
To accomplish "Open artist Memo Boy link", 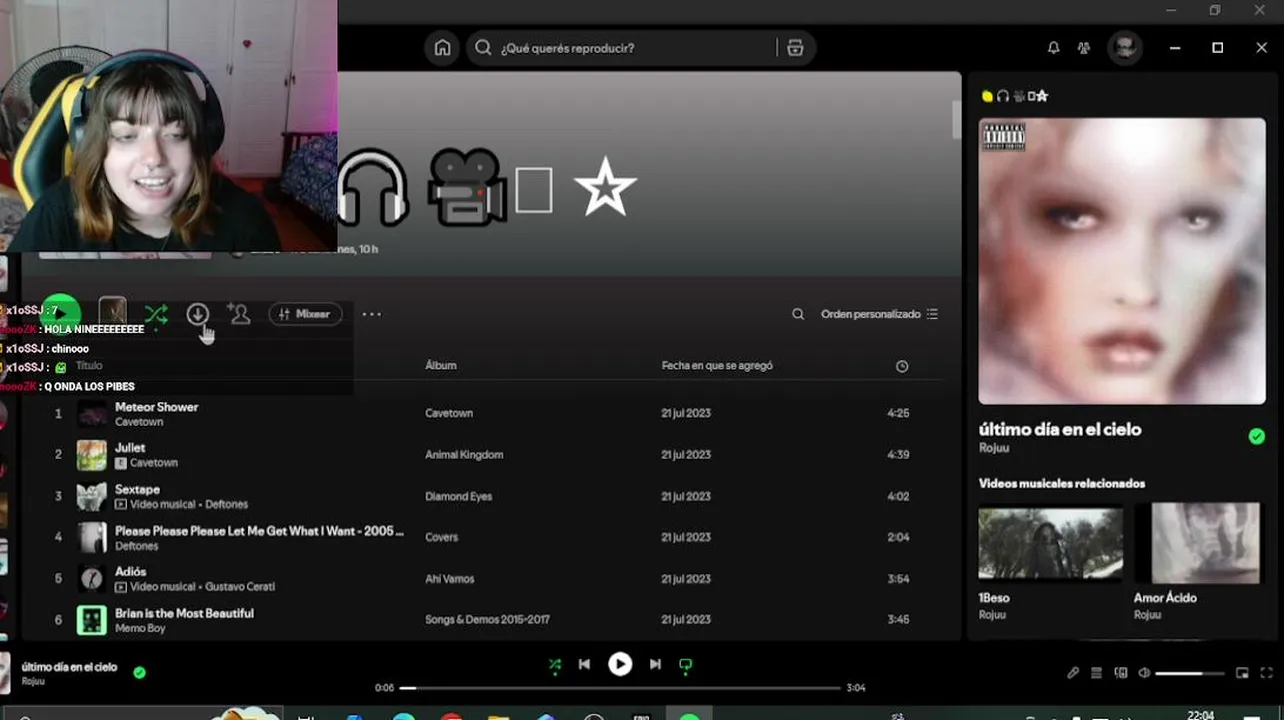I will click(140, 628).
